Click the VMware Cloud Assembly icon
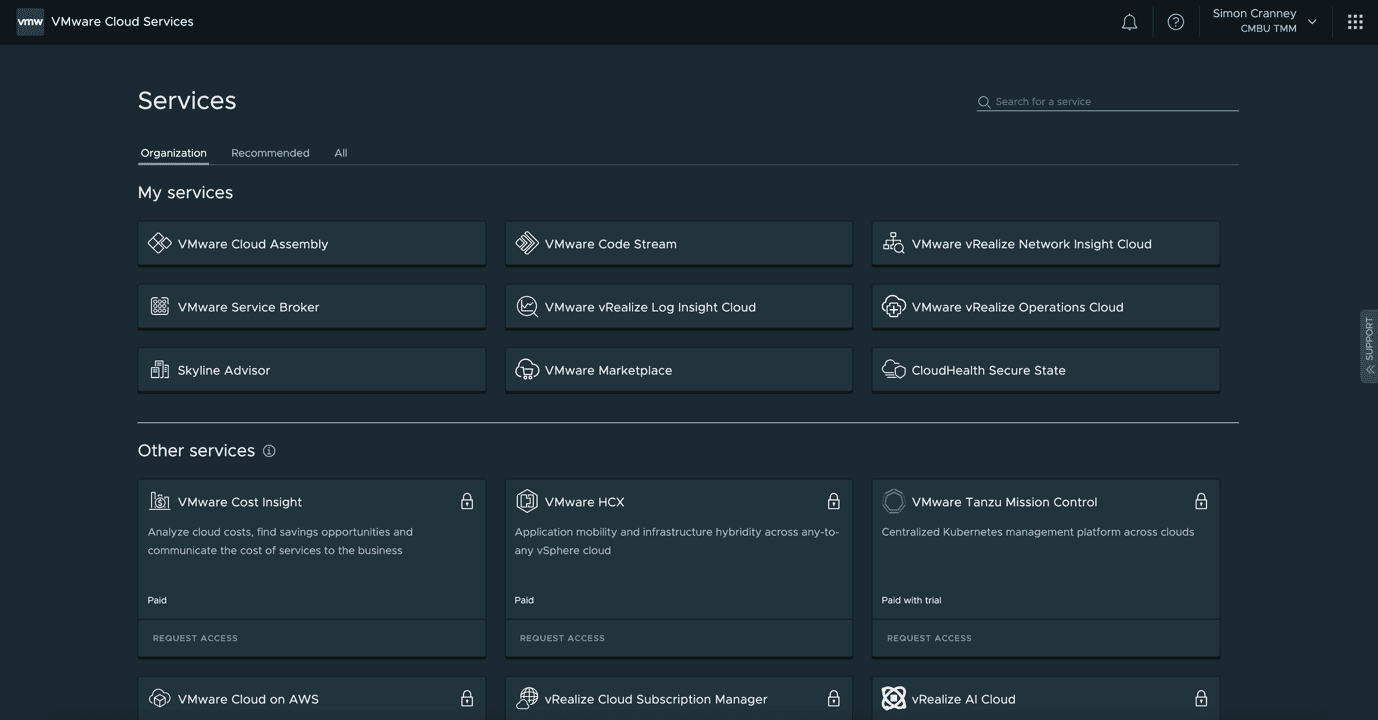The image size is (1378, 720). click(x=159, y=243)
